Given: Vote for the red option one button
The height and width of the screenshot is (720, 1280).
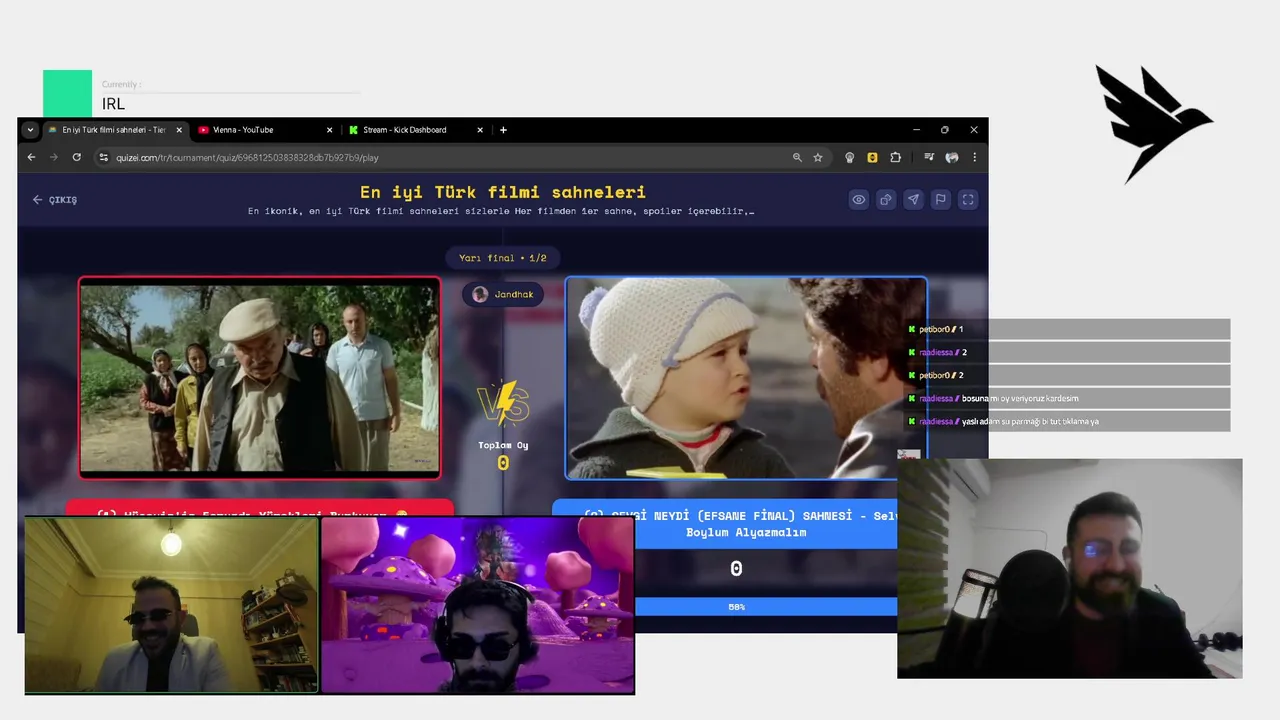Looking at the screenshot, I should [x=260, y=509].
